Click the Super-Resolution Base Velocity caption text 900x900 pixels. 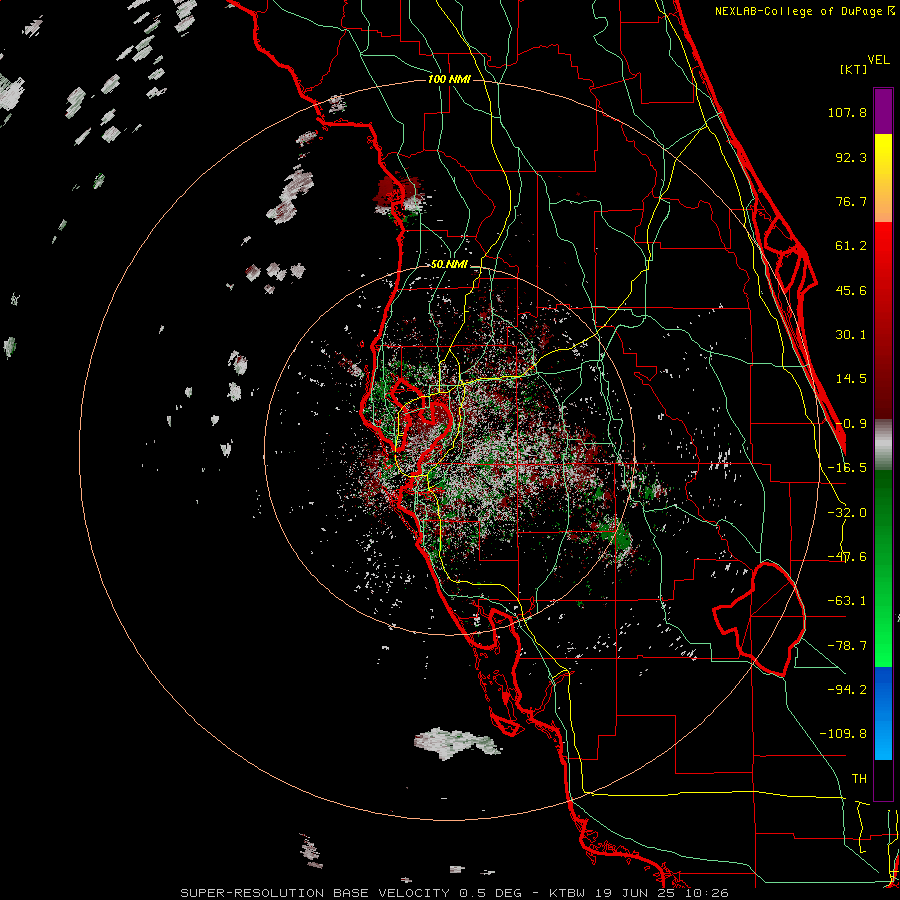(x=455, y=893)
